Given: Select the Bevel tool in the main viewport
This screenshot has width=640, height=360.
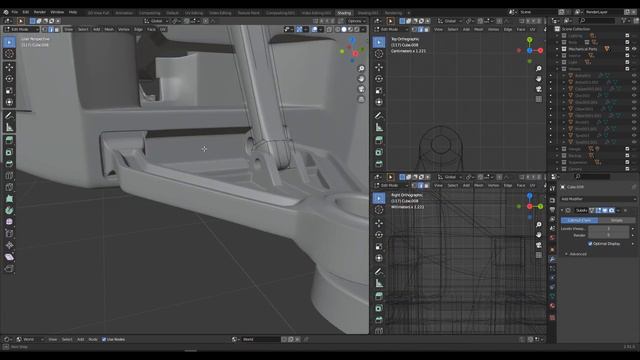Looking at the screenshot, I should coord(9,164).
